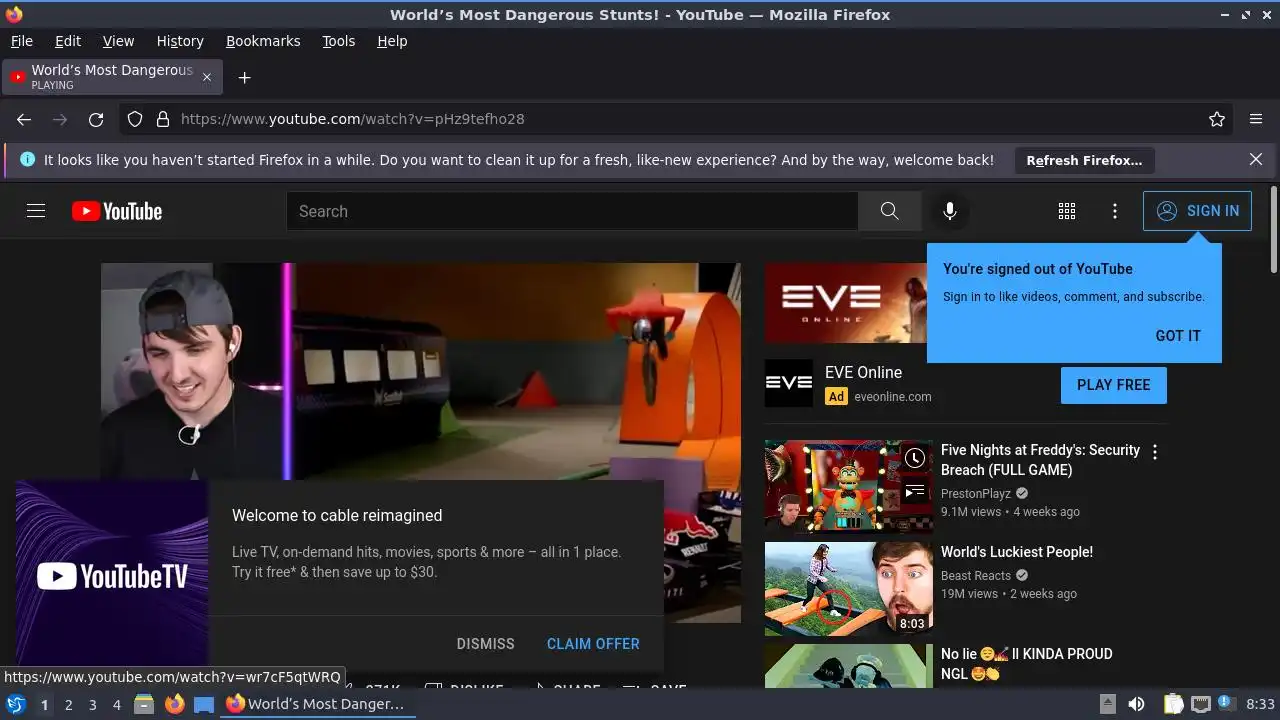Click CLAIM OFFER for YouTube TV
The height and width of the screenshot is (720, 1280).
click(593, 644)
